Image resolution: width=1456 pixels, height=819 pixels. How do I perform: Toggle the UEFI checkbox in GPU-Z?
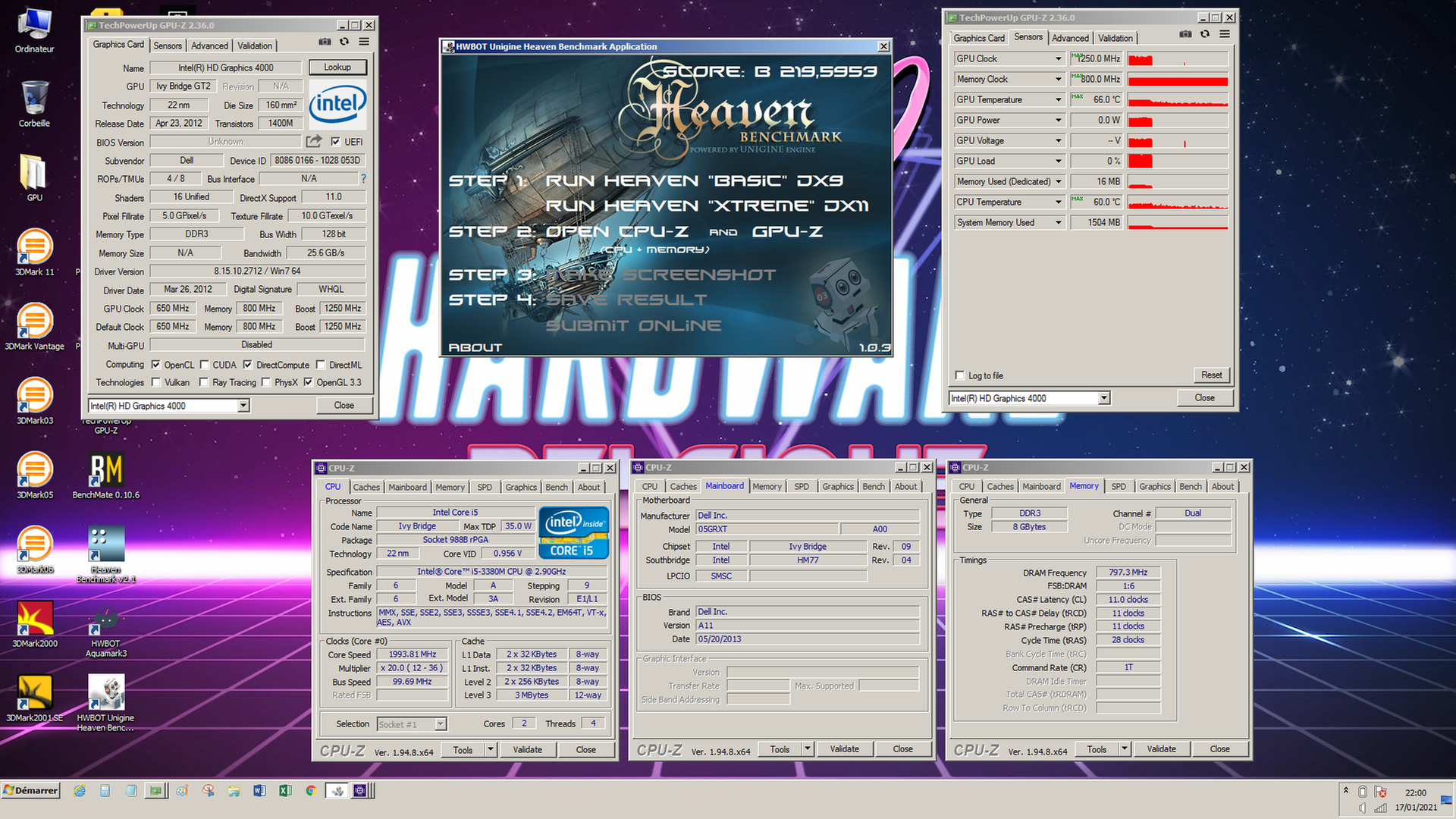(335, 142)
